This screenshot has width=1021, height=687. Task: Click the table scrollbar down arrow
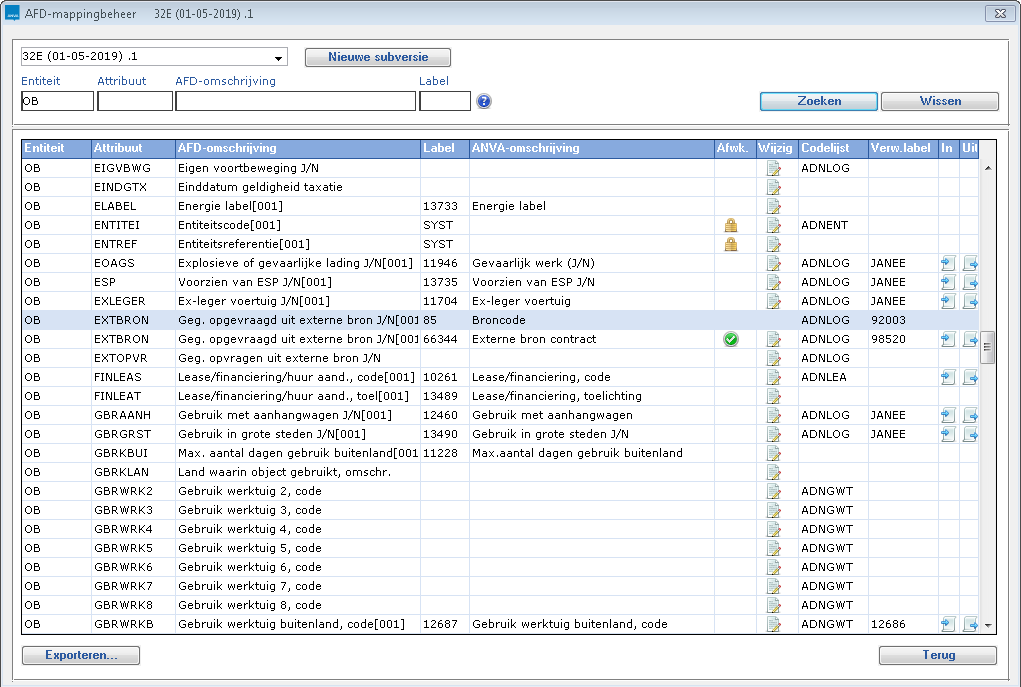988,625
